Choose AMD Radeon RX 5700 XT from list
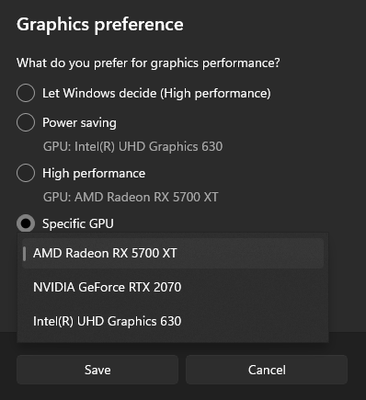Image resolution: width=366 pixels, height=400 pixels. (173, 253)
